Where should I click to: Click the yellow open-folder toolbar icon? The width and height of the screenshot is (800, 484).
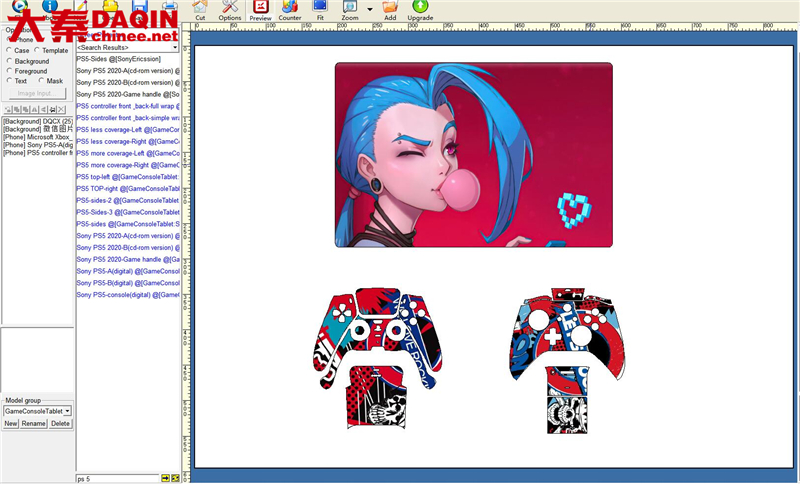tap(111, 6)
